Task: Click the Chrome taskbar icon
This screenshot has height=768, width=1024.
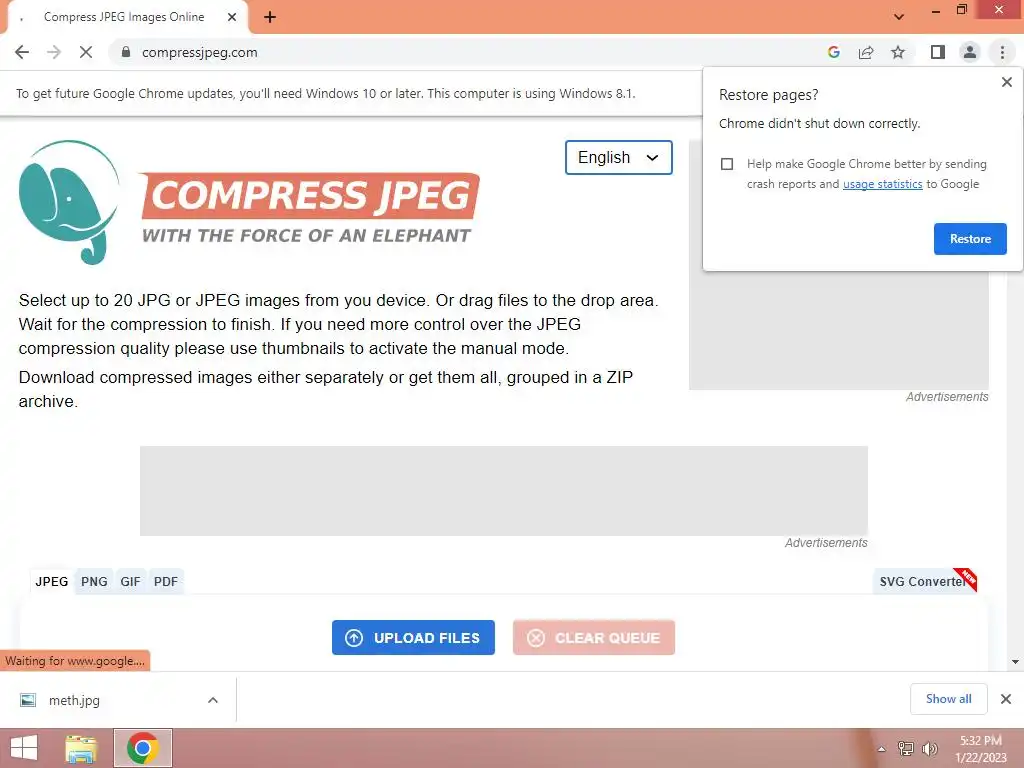Action: coord(143,748)
